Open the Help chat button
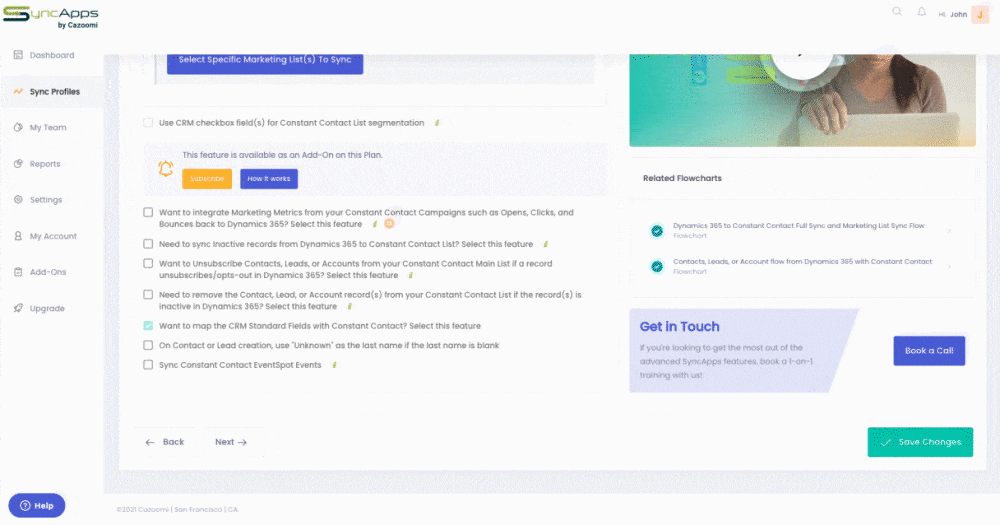This screenshot has width=1000, height=525. coord(36,505)
